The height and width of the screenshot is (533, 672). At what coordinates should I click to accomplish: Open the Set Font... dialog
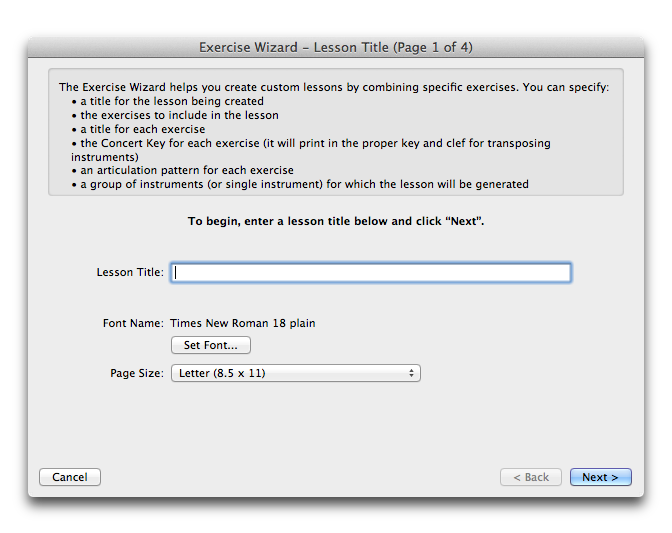210,345
